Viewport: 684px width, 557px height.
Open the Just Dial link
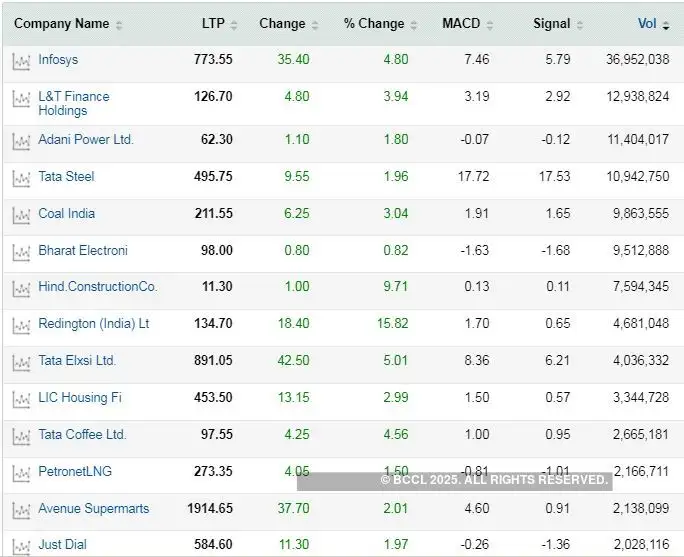[62, 545]
